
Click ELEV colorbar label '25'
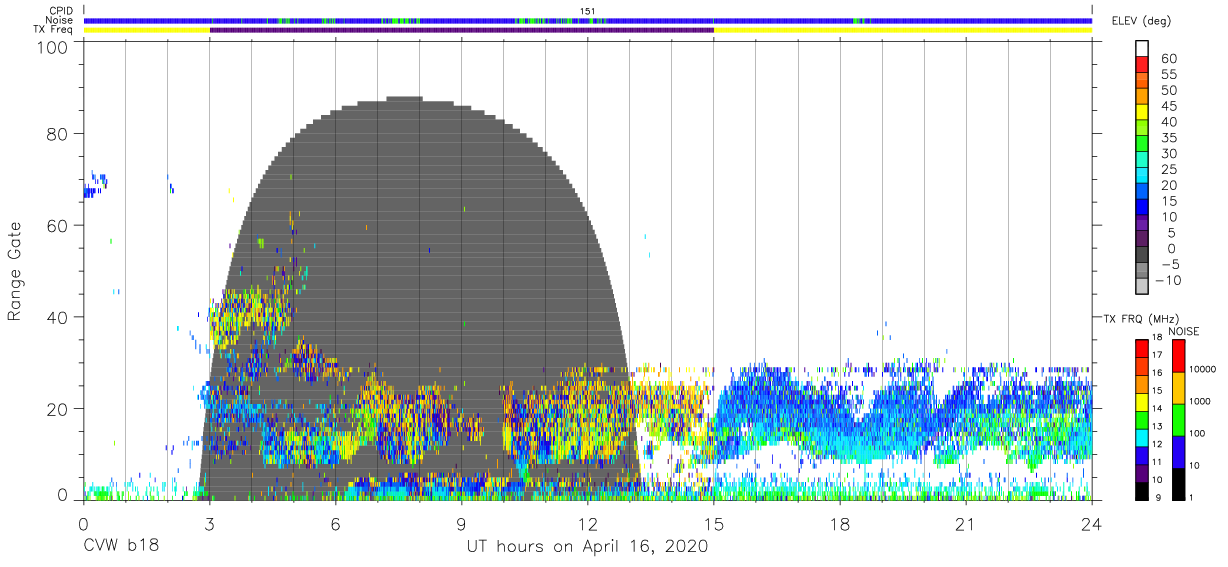pos(1168,169)
